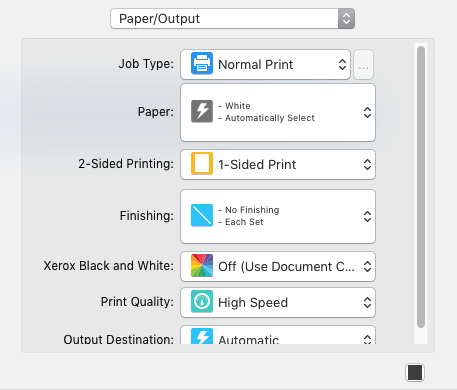The width and height of the screenshot is (457, 390).
Task: Click the Job Type printer icon
Action: tap(202, 63)
